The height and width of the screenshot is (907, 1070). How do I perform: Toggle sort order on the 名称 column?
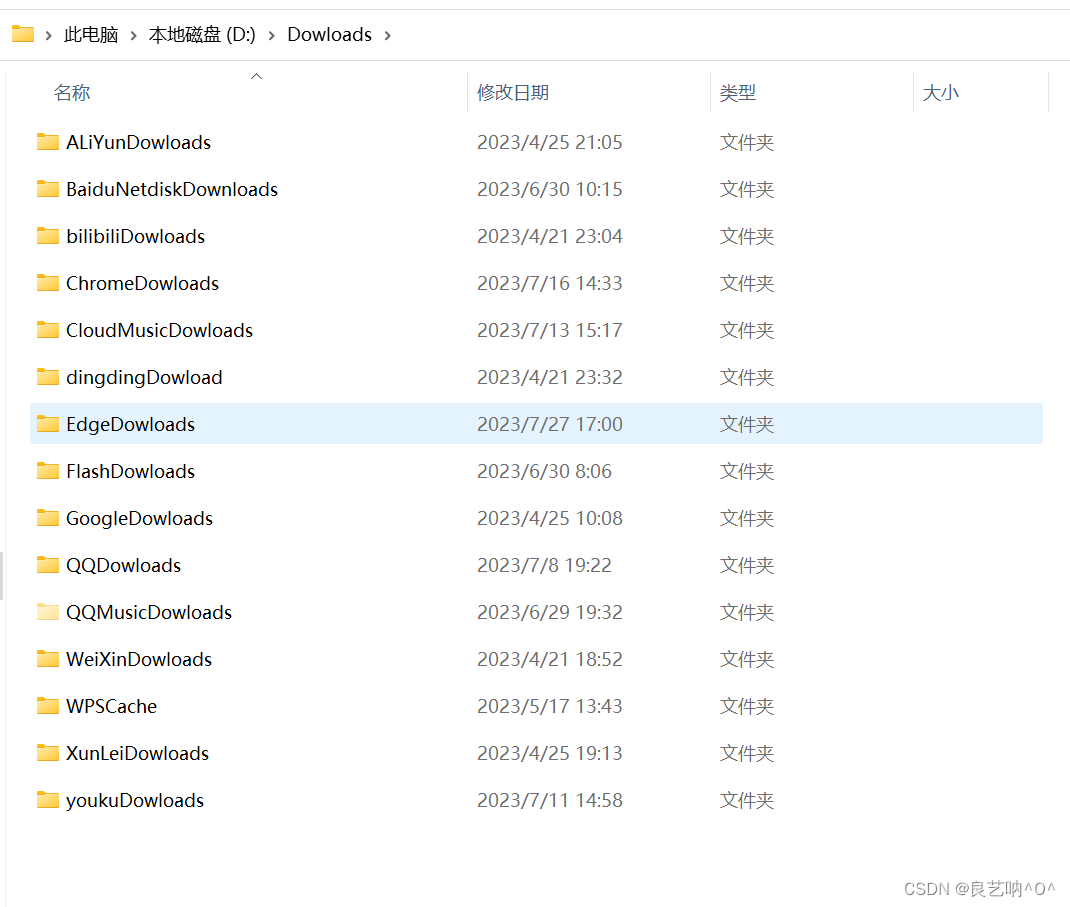point(71,92)
